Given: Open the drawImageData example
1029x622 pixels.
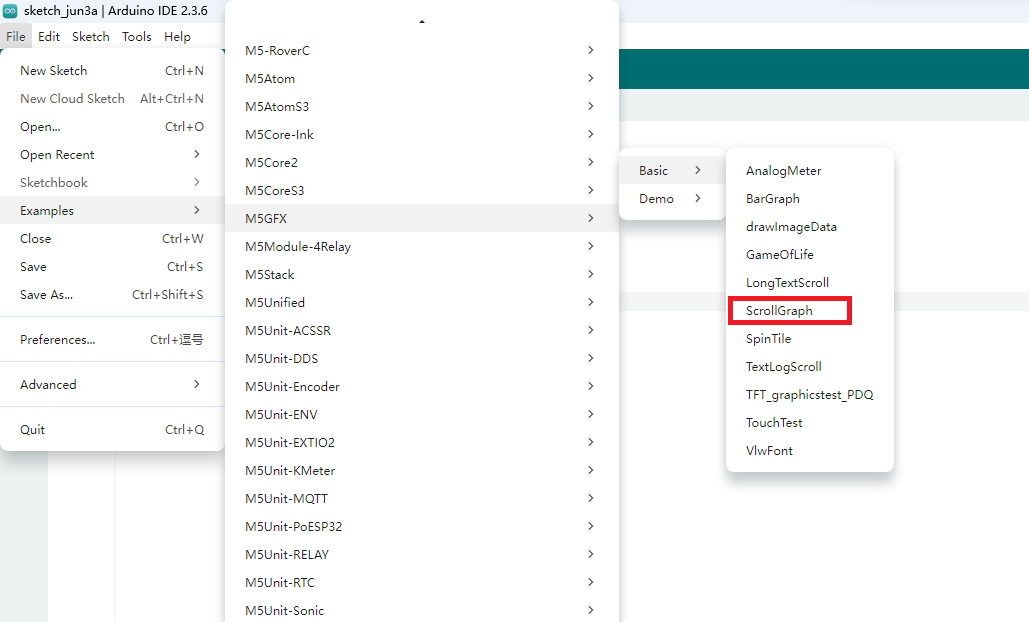Looking at the screenshot, I should [x=810, y=226].
